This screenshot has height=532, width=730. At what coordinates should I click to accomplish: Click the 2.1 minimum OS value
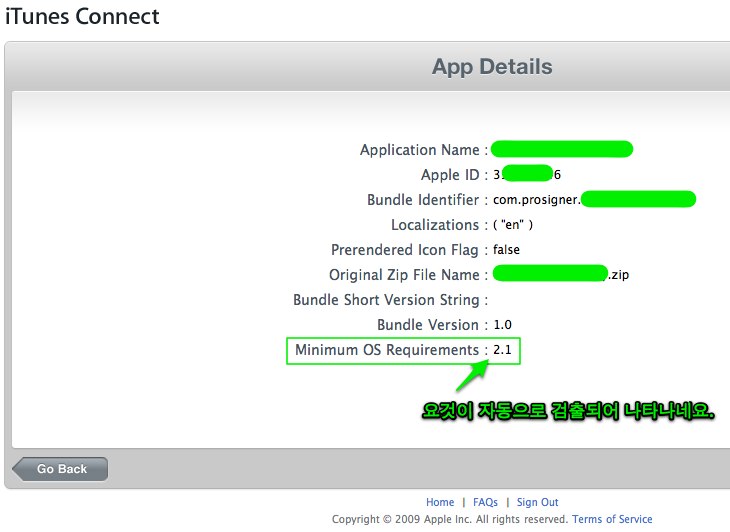(x=502, y=350)
